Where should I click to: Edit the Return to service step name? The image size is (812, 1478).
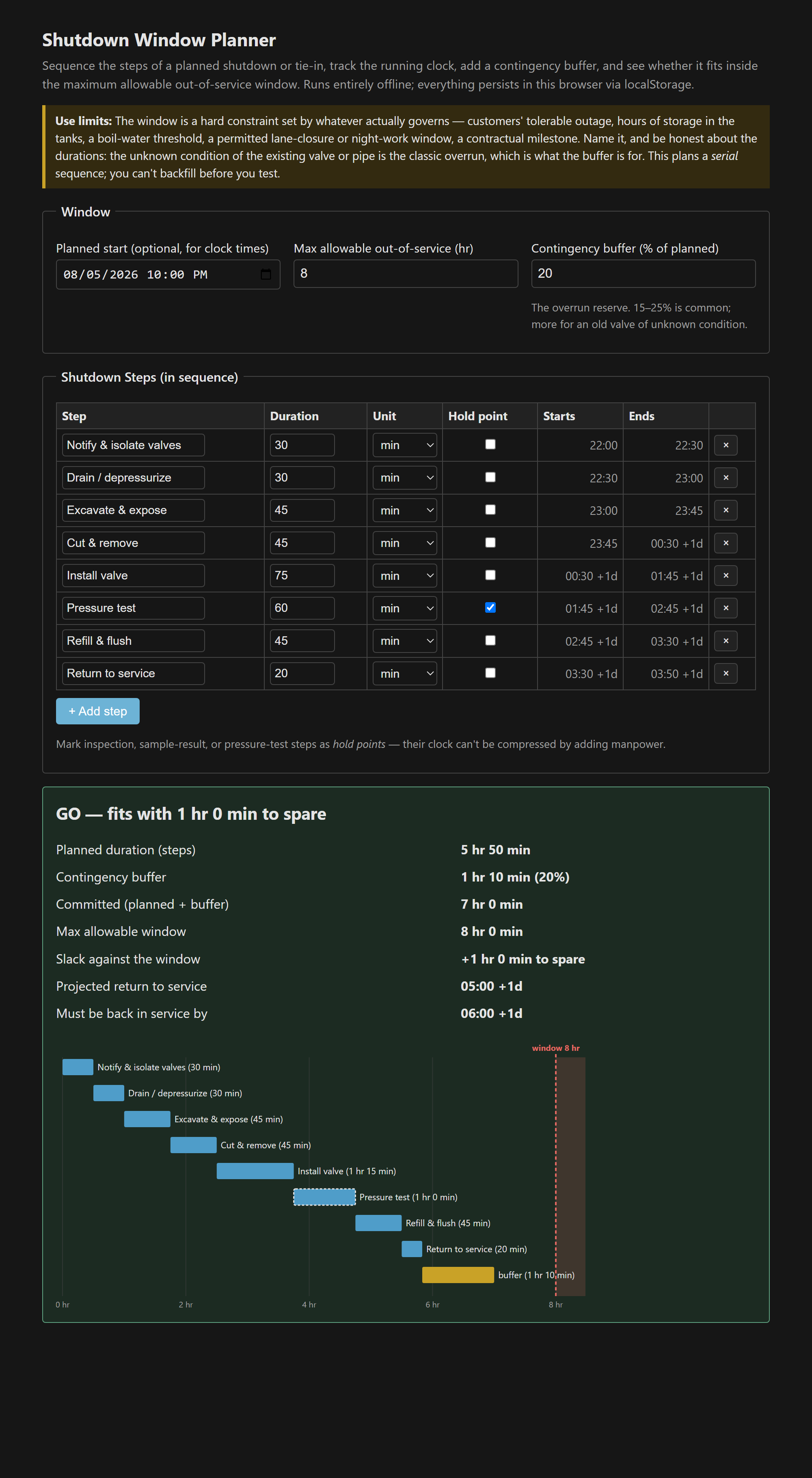click(133, 674)
